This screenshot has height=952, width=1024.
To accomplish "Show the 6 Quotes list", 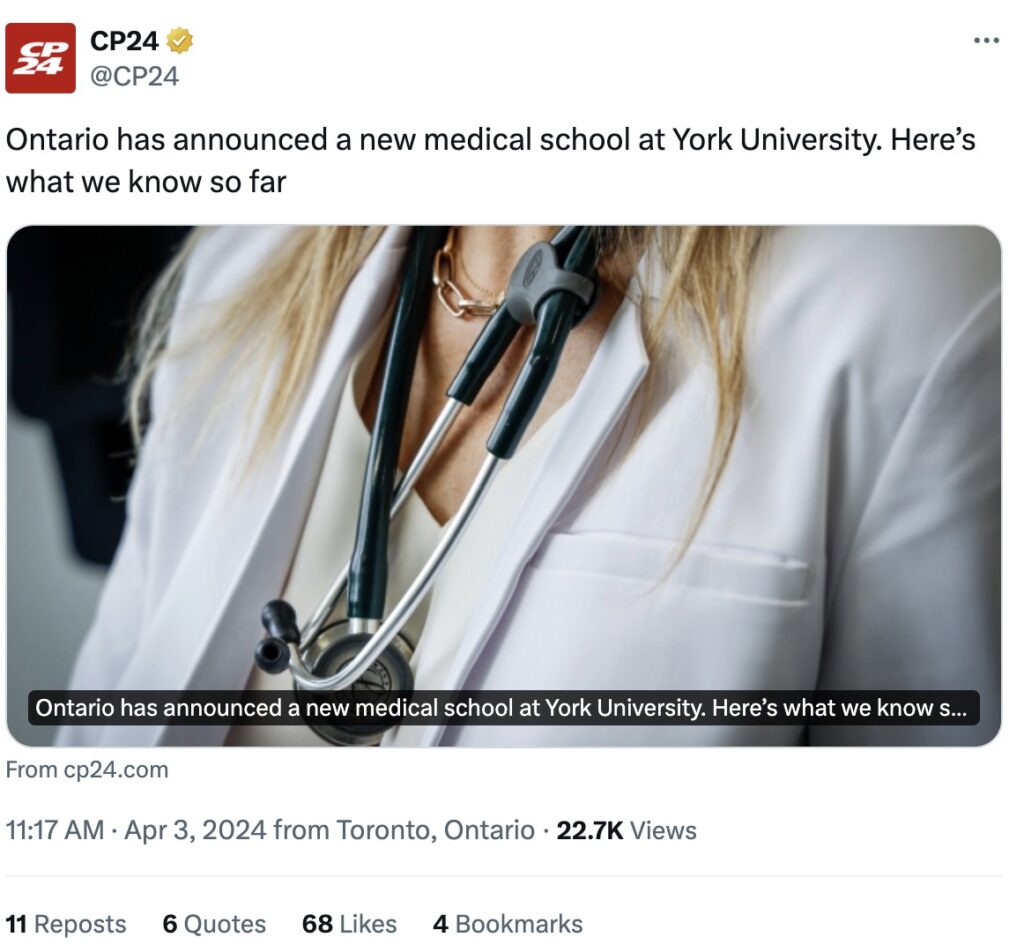I will 214,924.
